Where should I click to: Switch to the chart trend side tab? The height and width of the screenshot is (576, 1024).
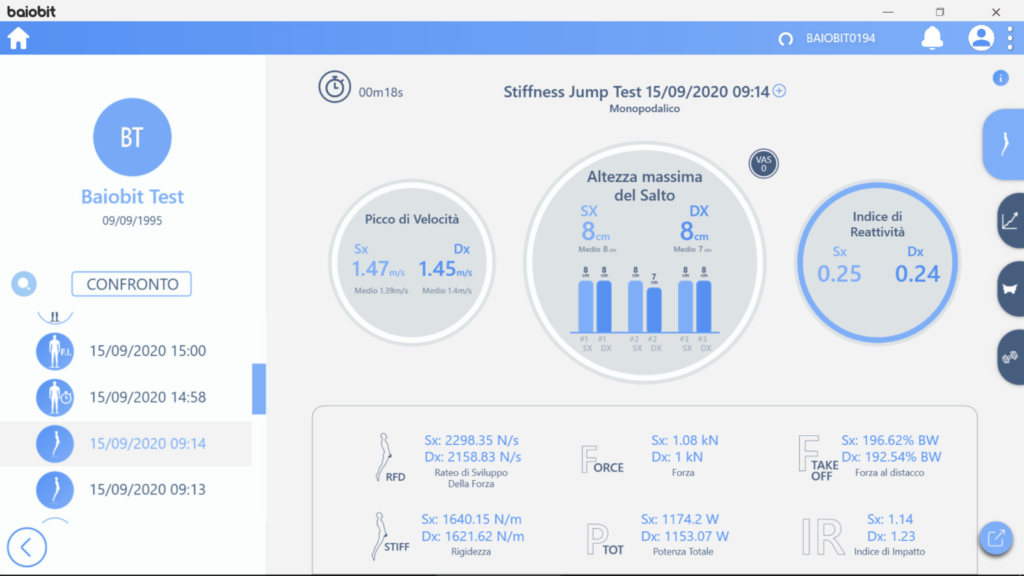1010,221
